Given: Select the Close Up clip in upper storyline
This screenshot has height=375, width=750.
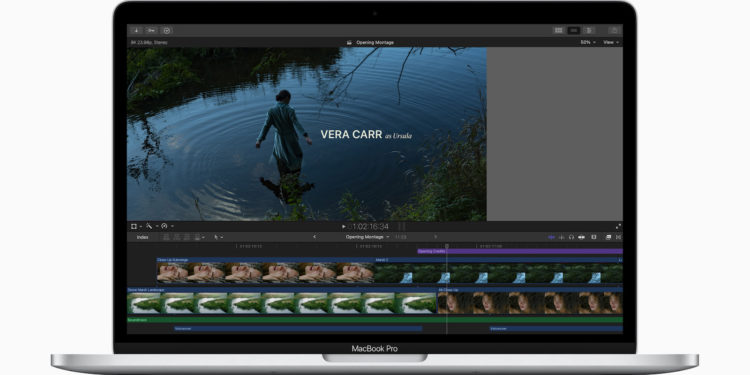Looking at the screenshot, I should point(265,270).
